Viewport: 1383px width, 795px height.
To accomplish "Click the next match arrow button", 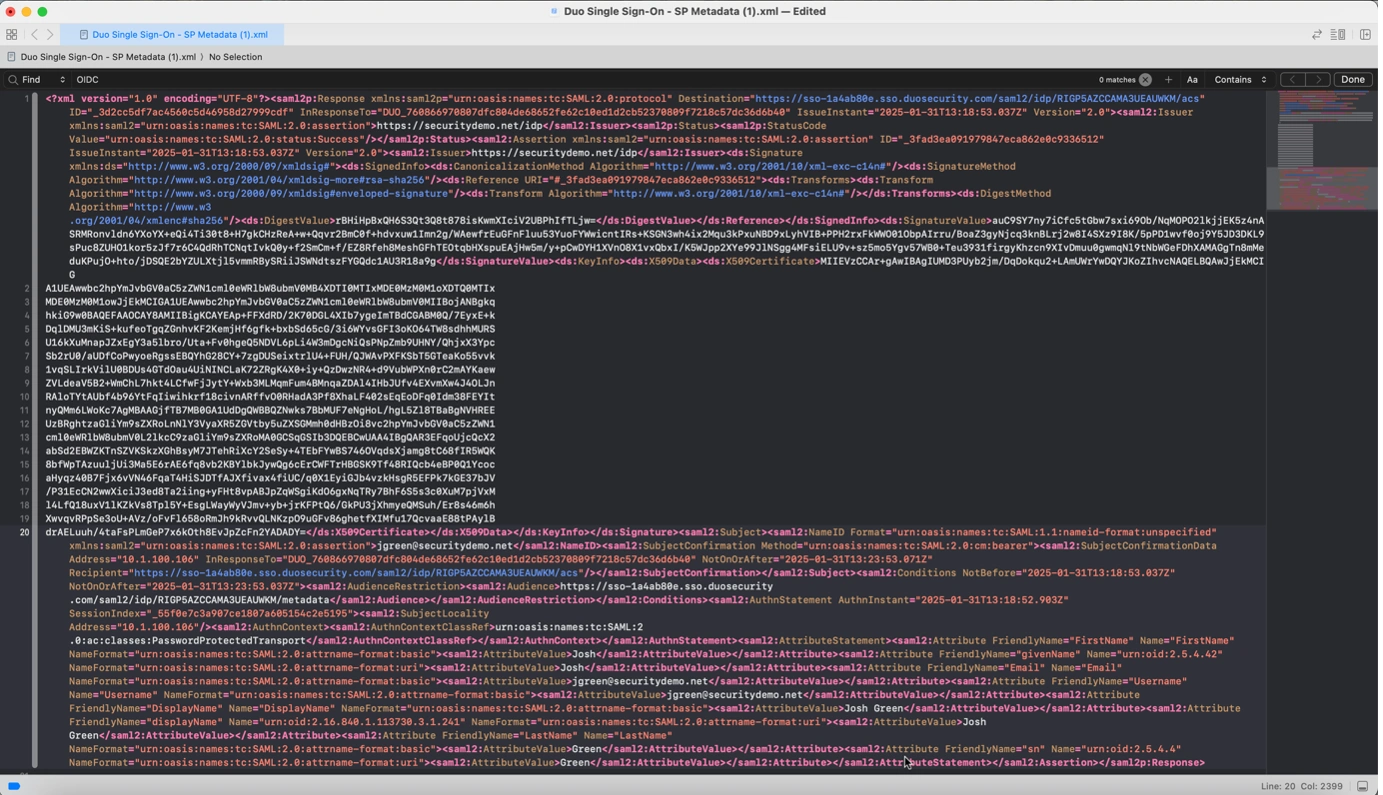I will pos(1318,80).
